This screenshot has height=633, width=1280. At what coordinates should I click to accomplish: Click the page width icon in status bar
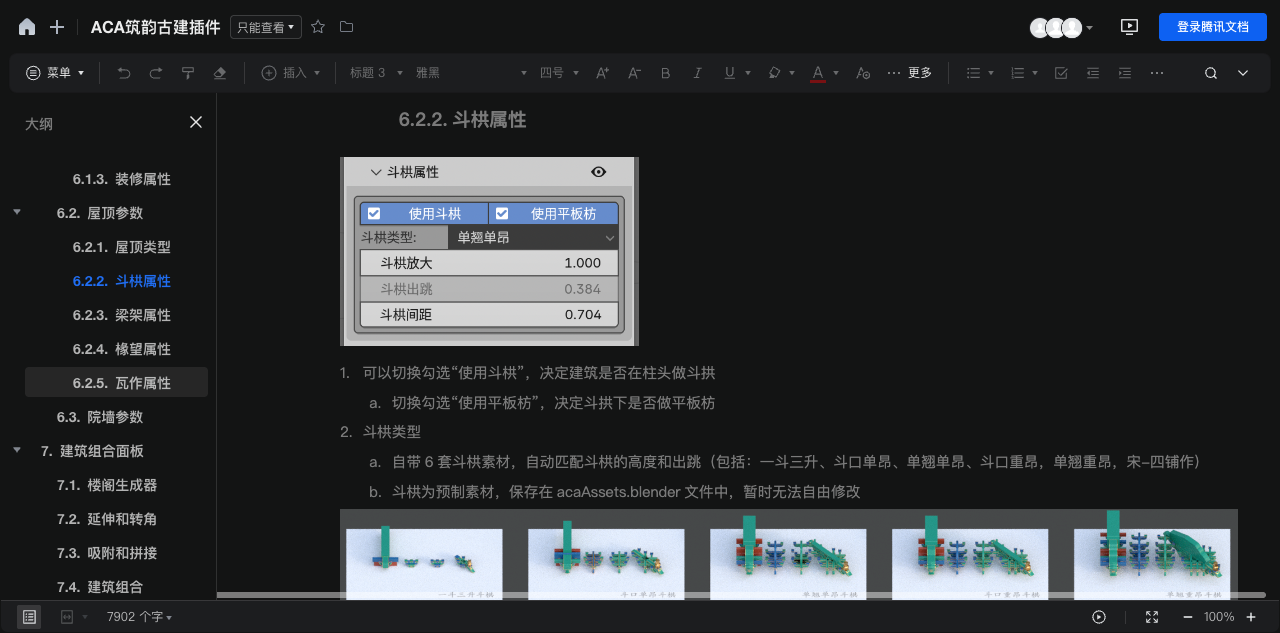click(68, 617)
